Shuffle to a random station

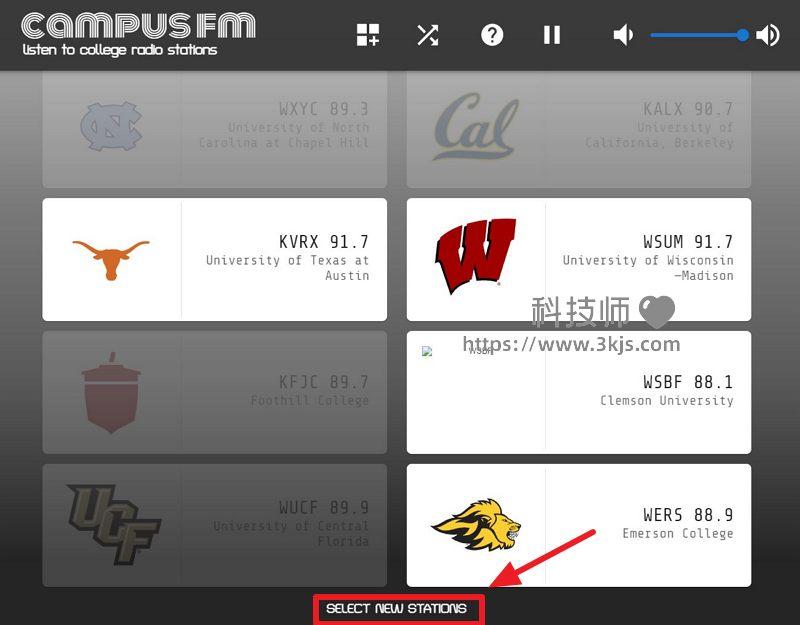(x=428, y=35)
